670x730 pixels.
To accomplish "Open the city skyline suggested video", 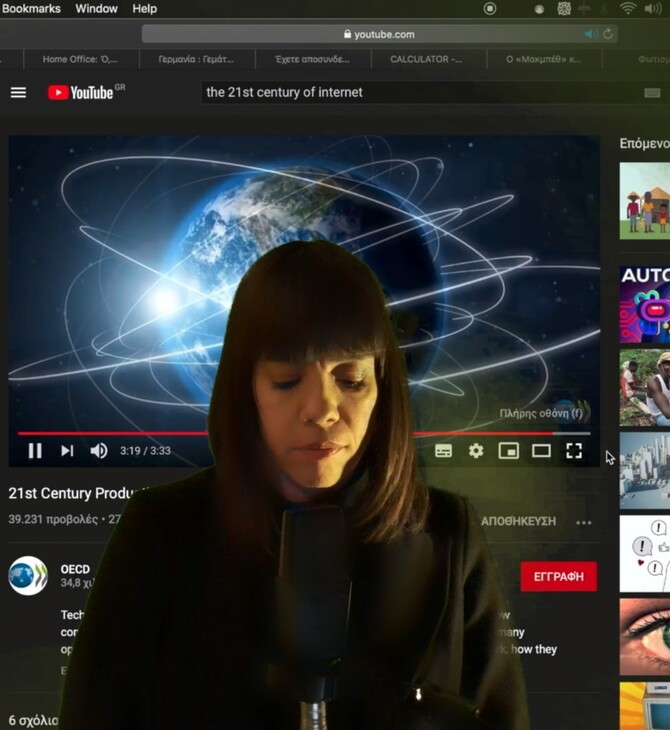I will click(x=644, y=471).
